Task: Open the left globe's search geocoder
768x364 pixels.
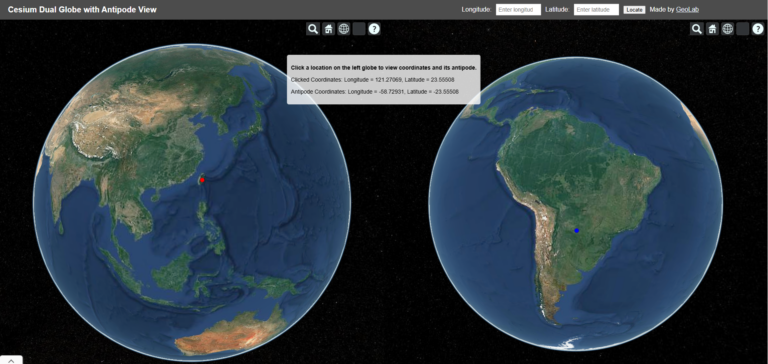Action: tap(312, 29)
